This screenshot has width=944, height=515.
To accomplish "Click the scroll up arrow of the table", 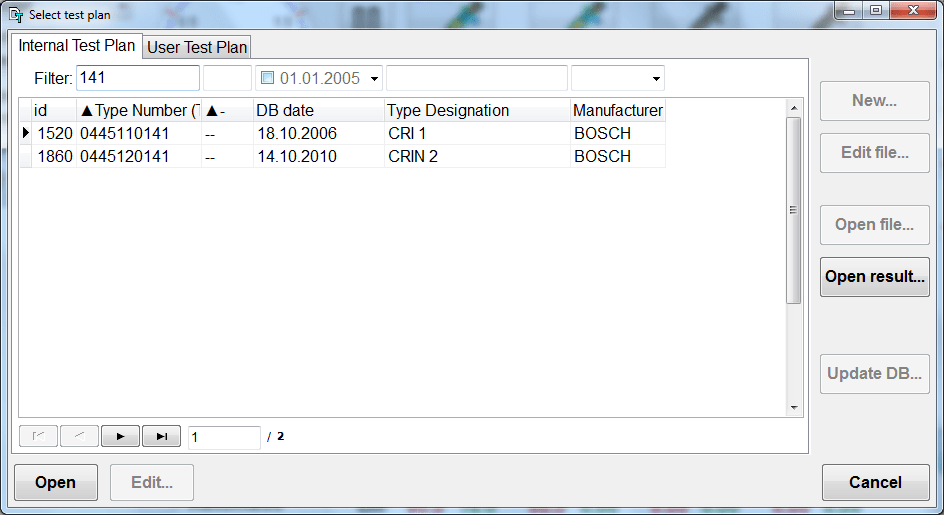I will (794, 107).
